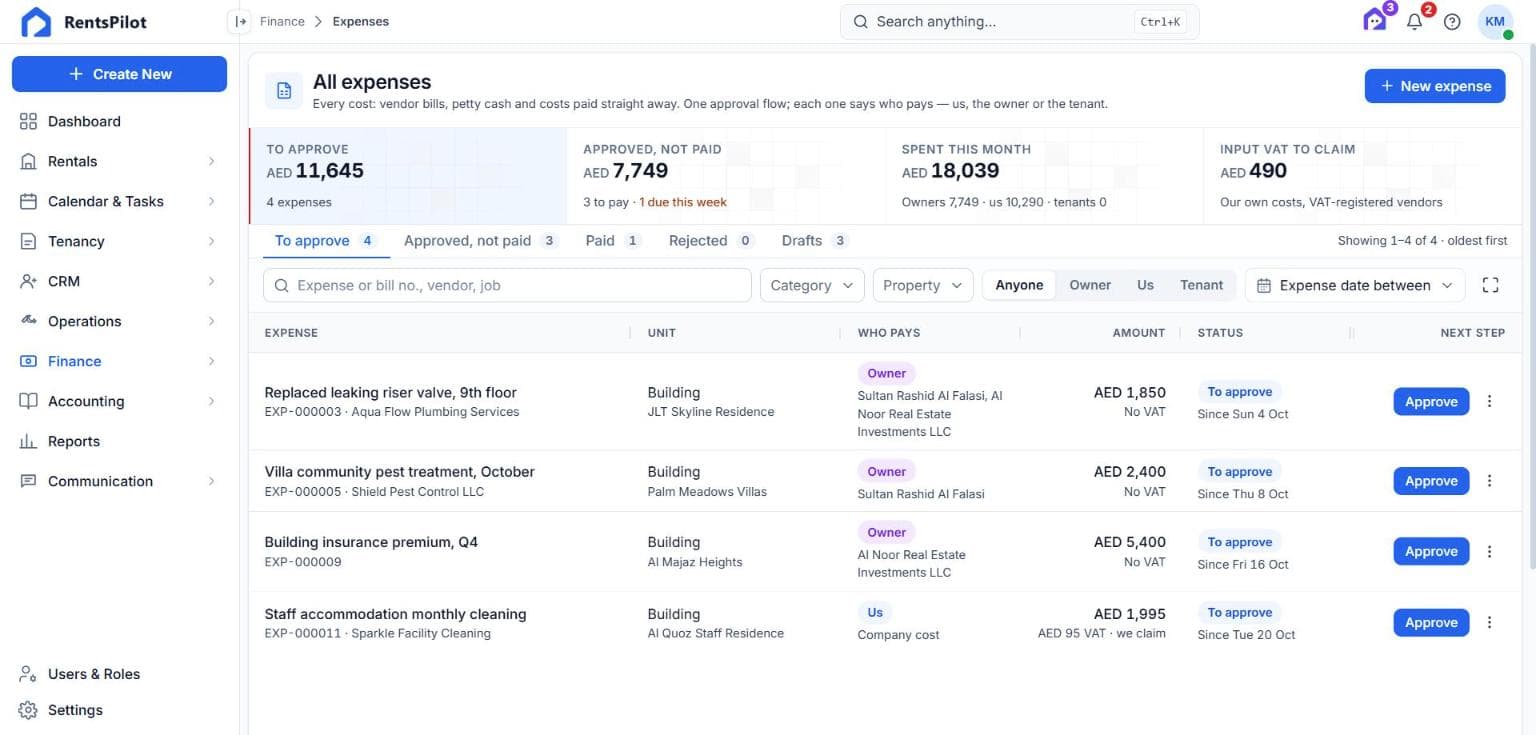
Task: Open Settings in the sidebar
Action: pos(119,710)
